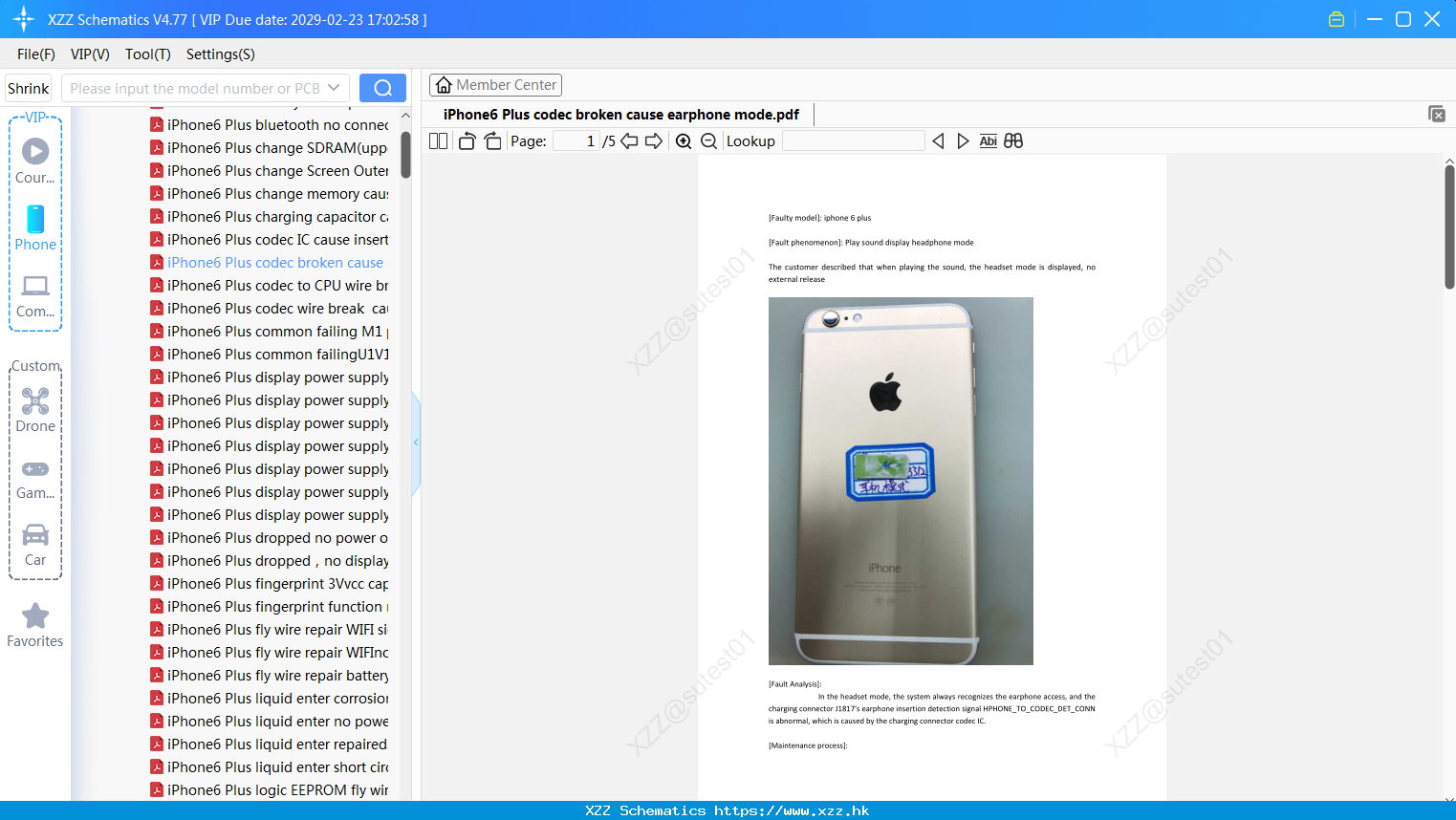
Task: Toggle two-page view icon
Action: pos(439,141)
